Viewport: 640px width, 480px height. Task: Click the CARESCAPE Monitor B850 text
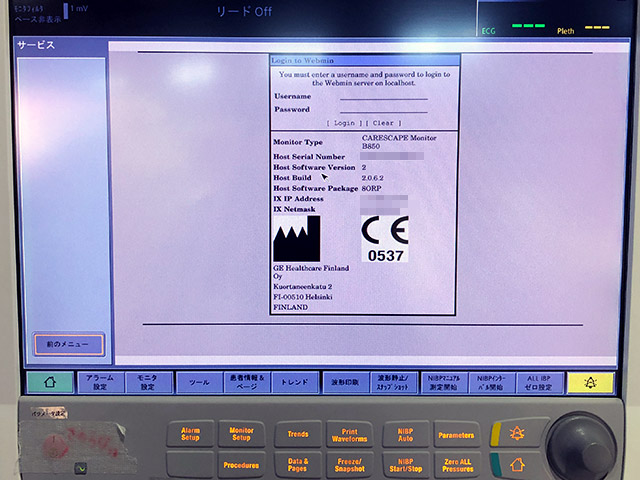point(399,142)
